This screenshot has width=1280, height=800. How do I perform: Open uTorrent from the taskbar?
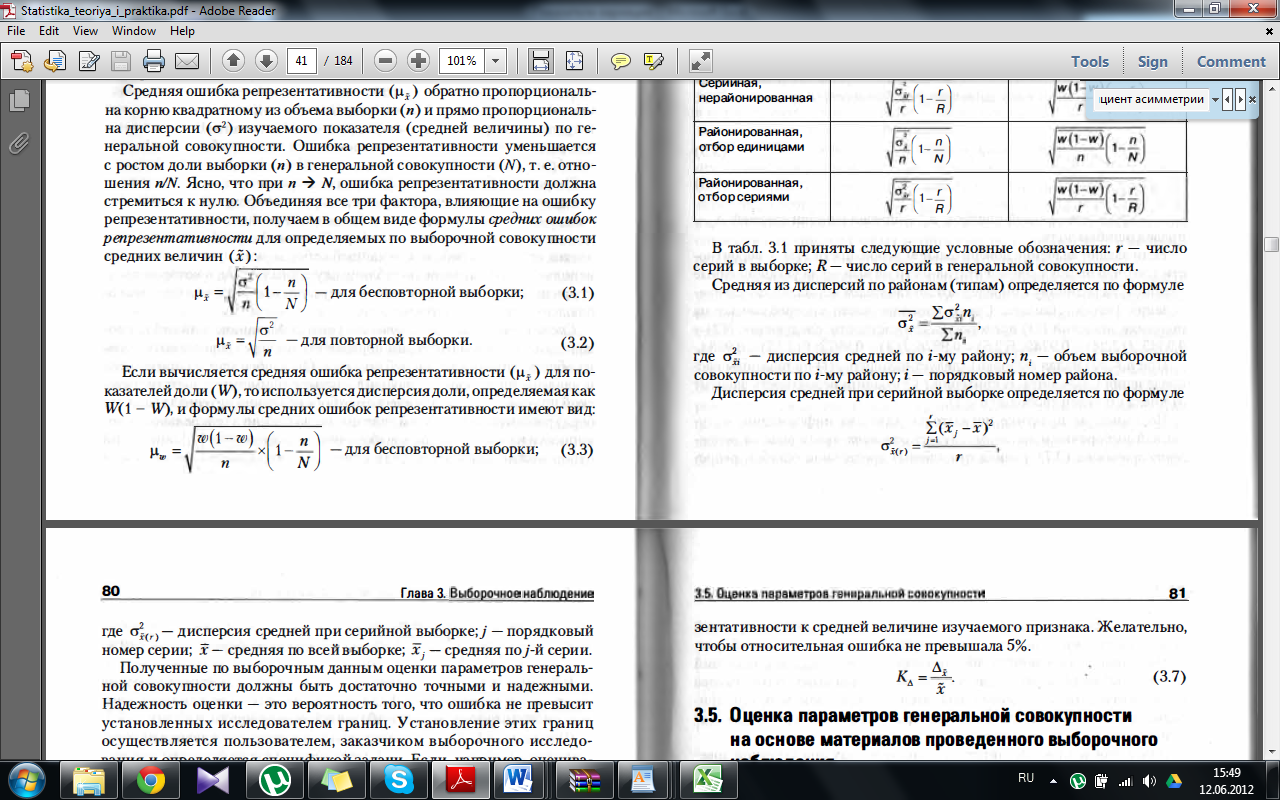point(274,779)
